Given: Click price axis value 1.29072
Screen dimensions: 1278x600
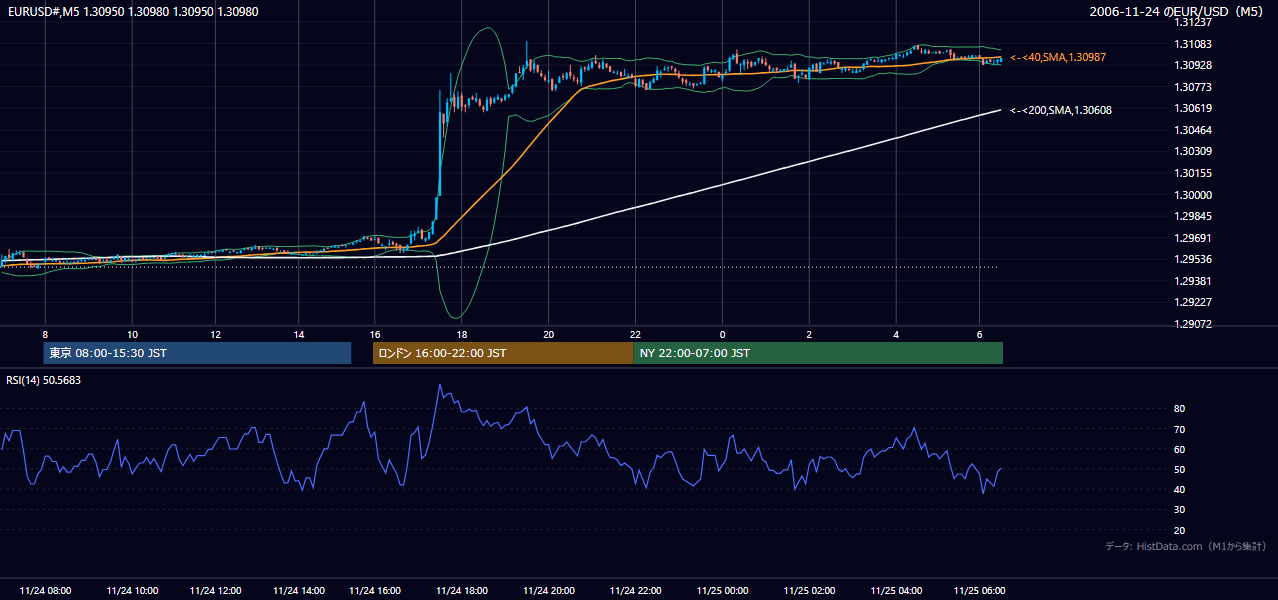Looking at the screenshot, I should 1194,324.
